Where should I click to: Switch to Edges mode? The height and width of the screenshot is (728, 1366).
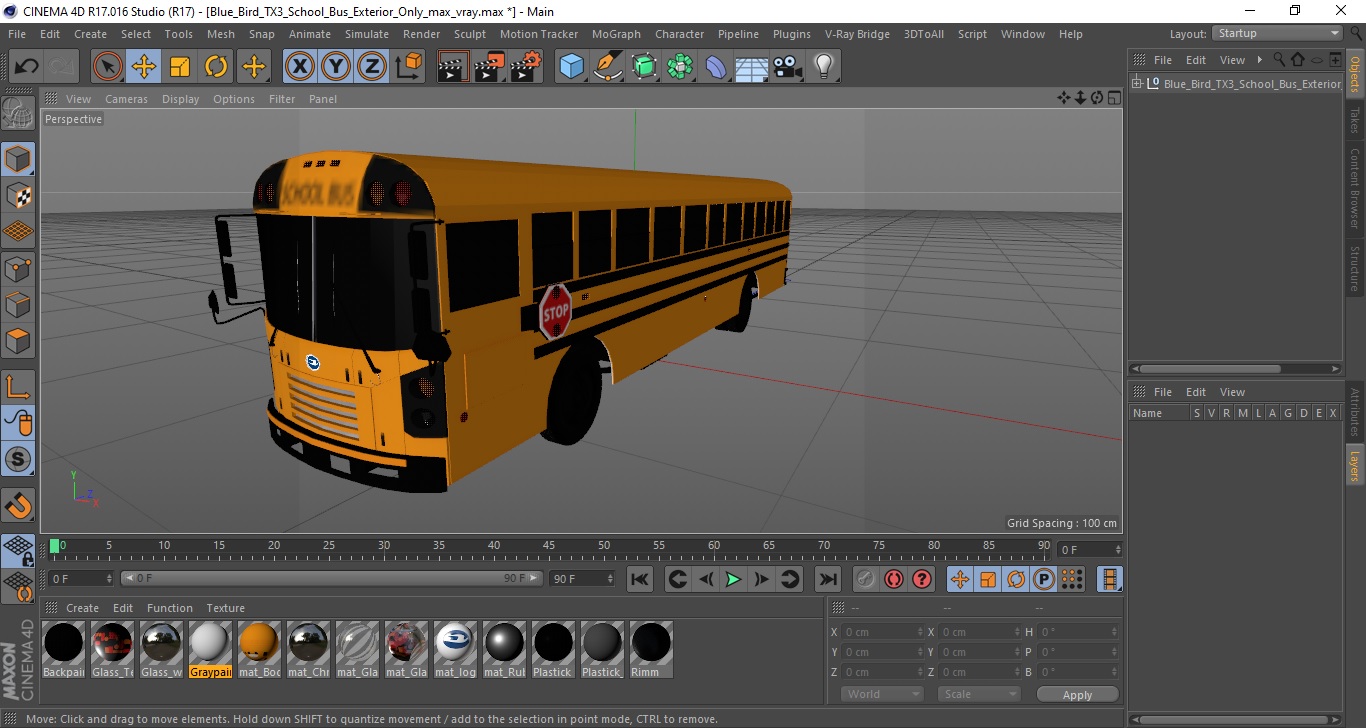point(18,304)
